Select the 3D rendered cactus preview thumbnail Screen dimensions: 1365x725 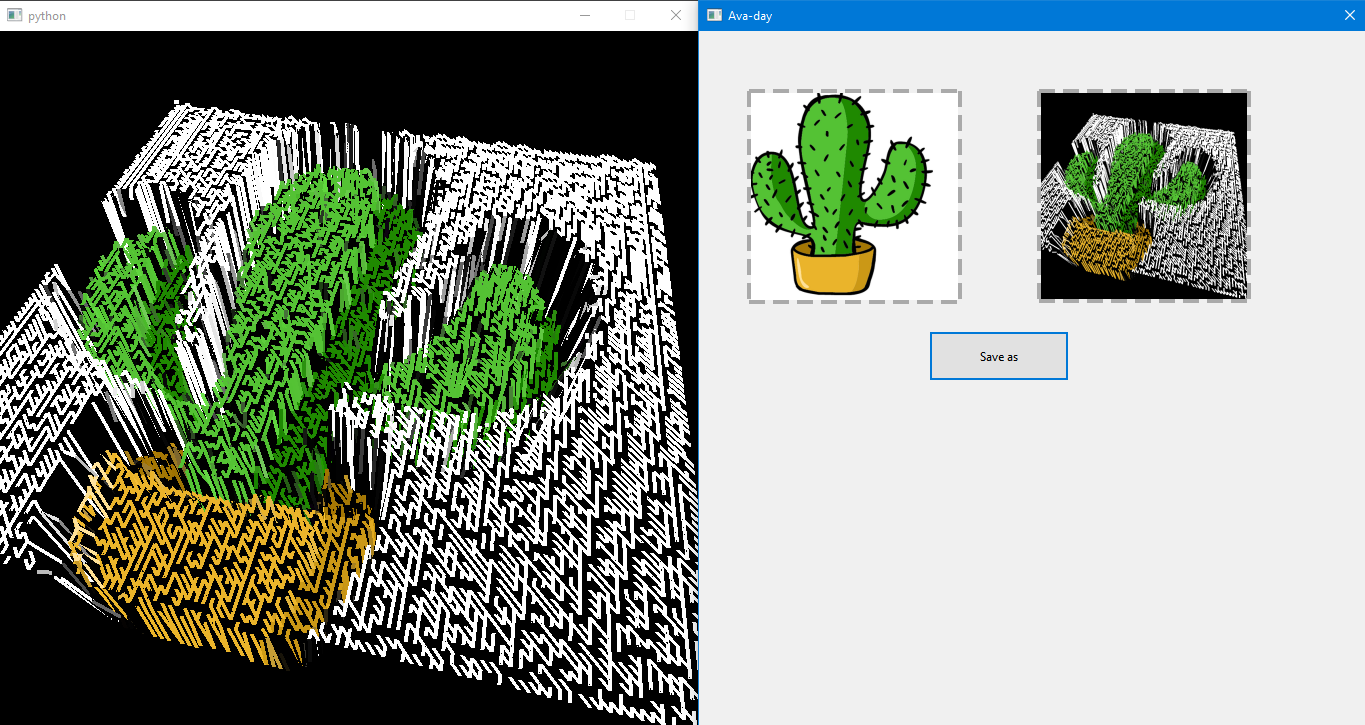click(x=1144, y=196)
